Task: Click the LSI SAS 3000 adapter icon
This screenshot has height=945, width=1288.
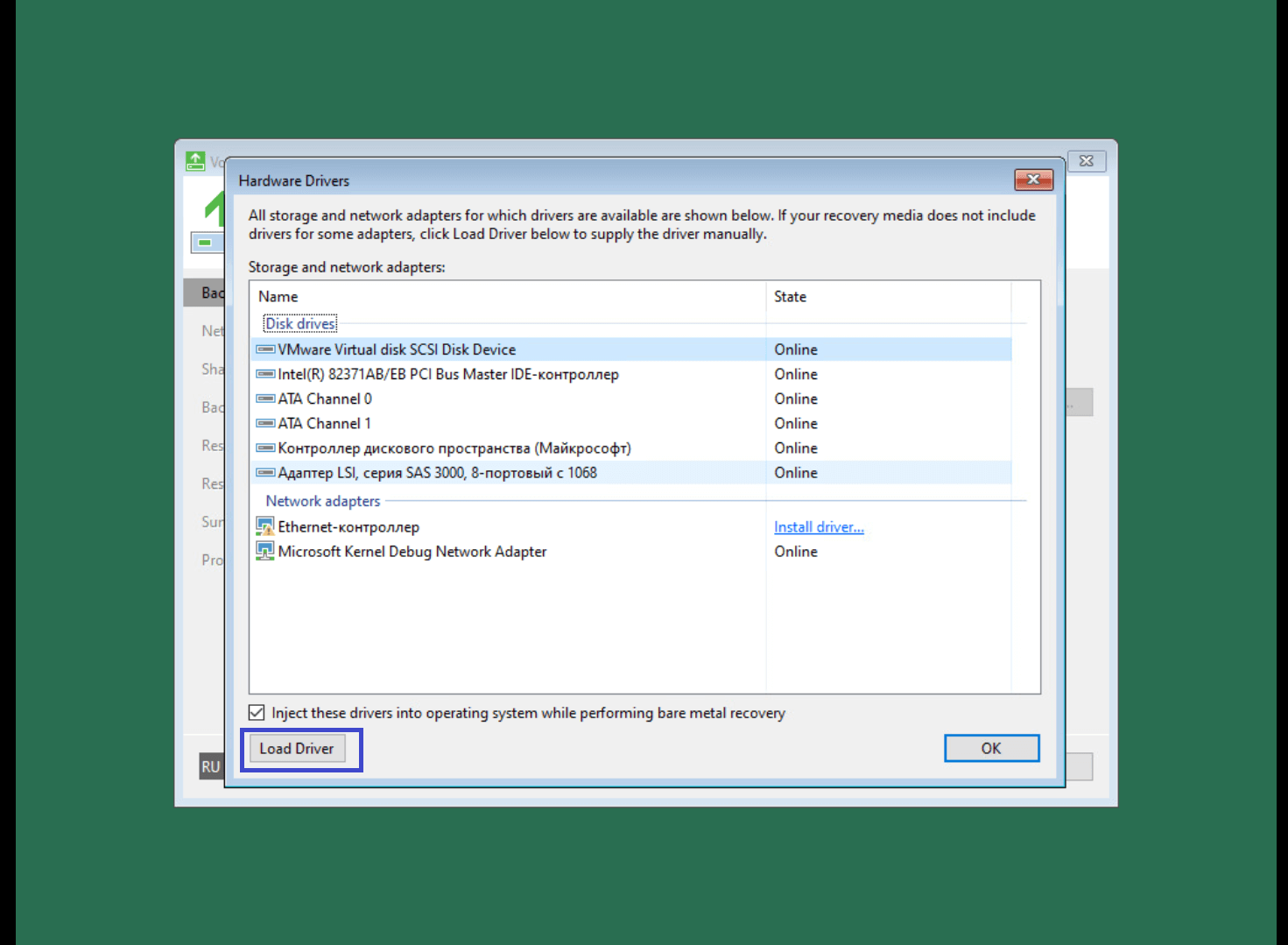Action: (x=264, y=473)
